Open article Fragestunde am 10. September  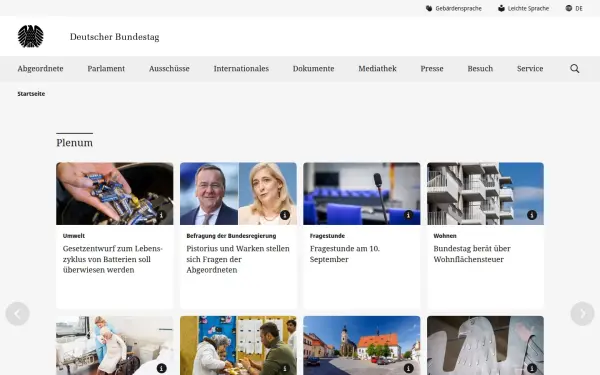(345, 254)
